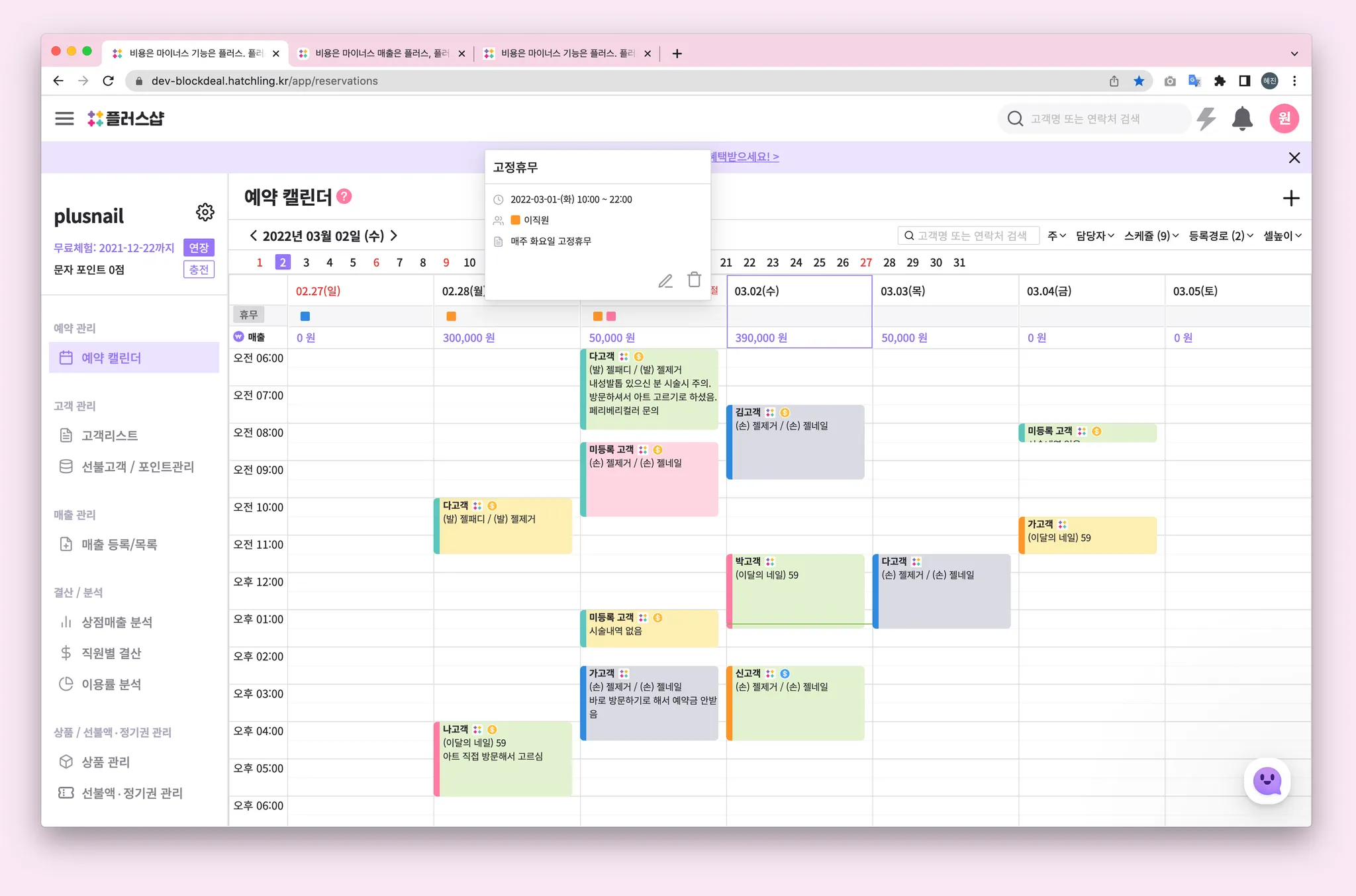1356x896 pixels.
Task: Select day 24 in the date strip
Action: click(x=796, y=263)
